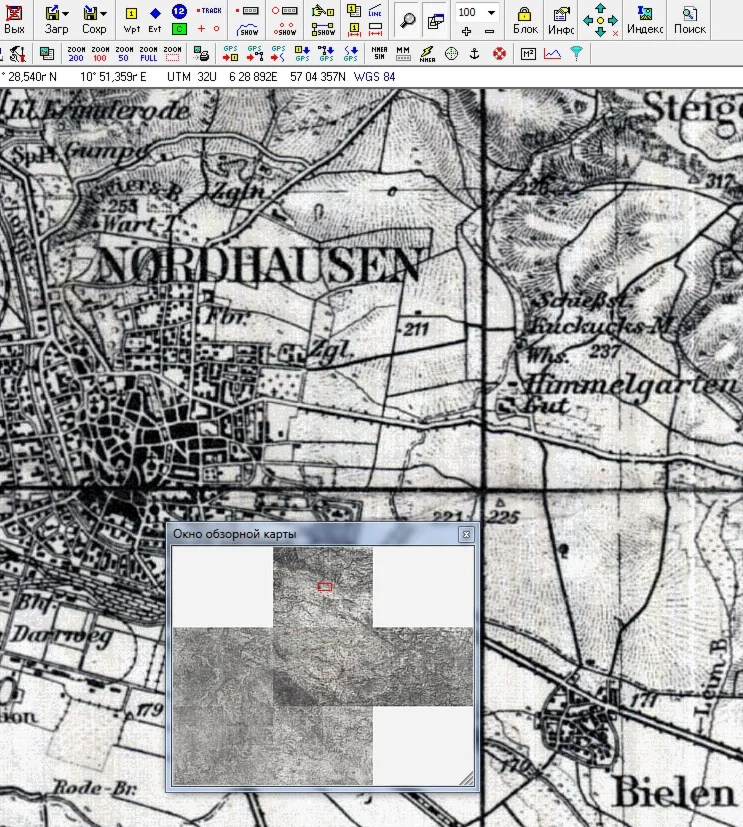Select the Evt event marker tool
Screen dimensions: 743x827
pyautogui.click(x=155, y=18)
